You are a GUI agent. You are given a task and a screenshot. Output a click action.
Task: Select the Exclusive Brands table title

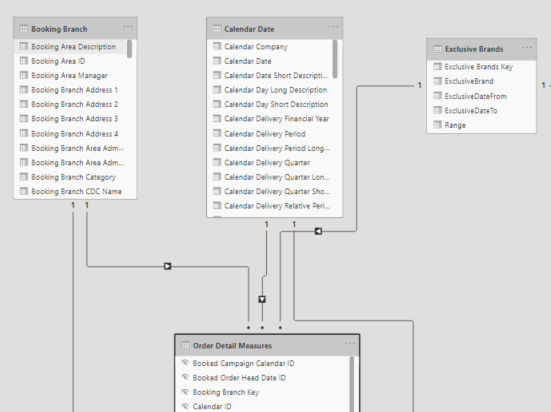pyautogui.click(x=474, y=49)
